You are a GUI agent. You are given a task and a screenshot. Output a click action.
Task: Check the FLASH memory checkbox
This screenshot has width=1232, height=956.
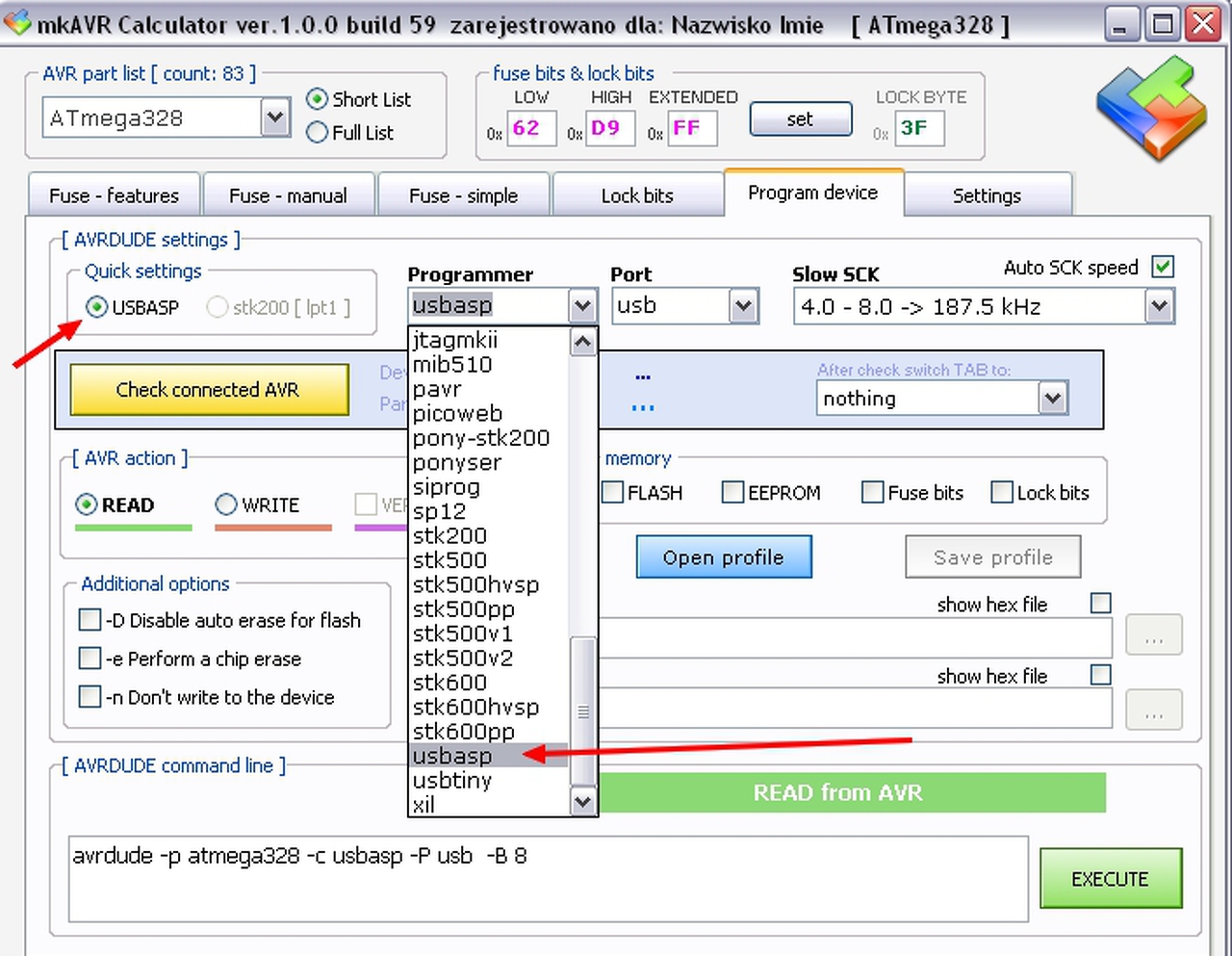click(612, 492)
